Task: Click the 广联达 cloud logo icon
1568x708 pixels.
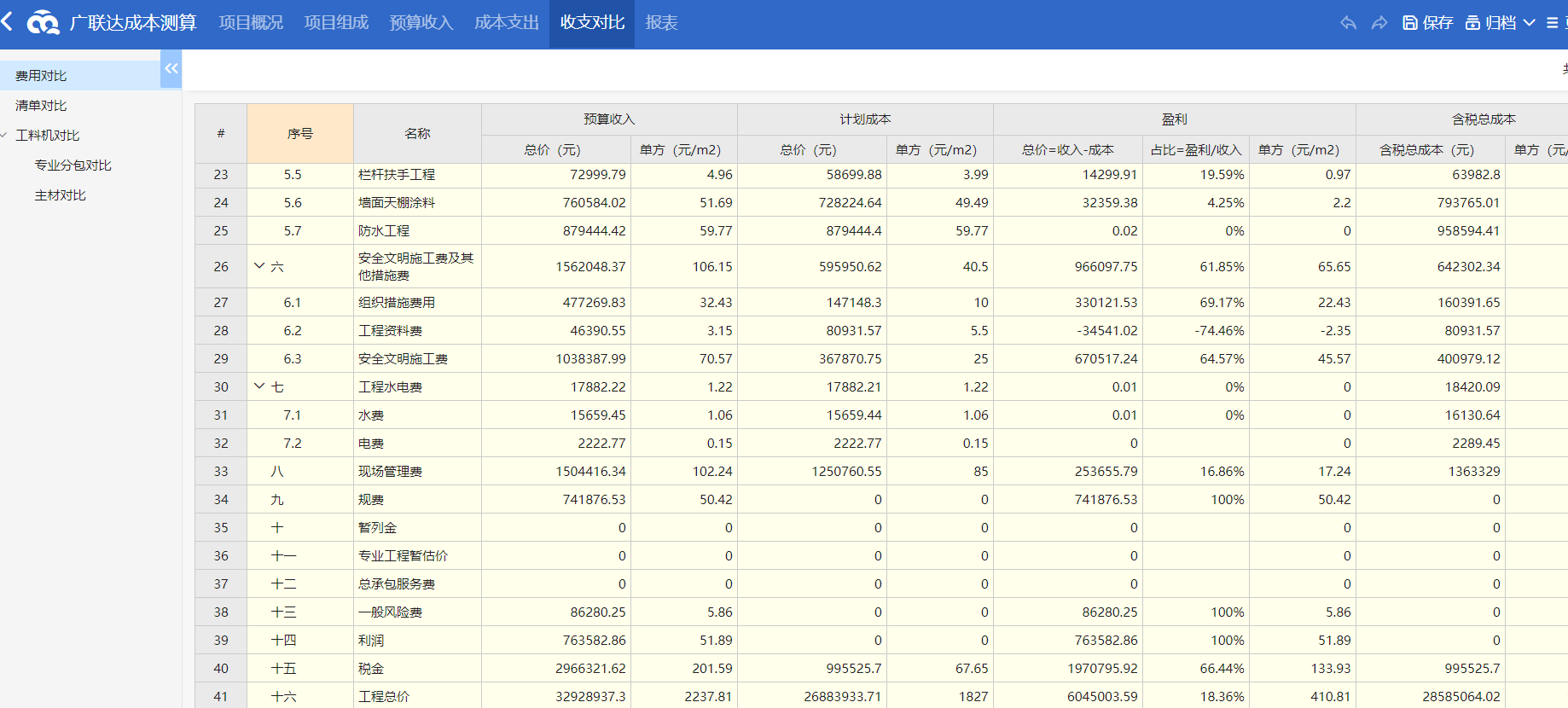Action: coord(43,23)
